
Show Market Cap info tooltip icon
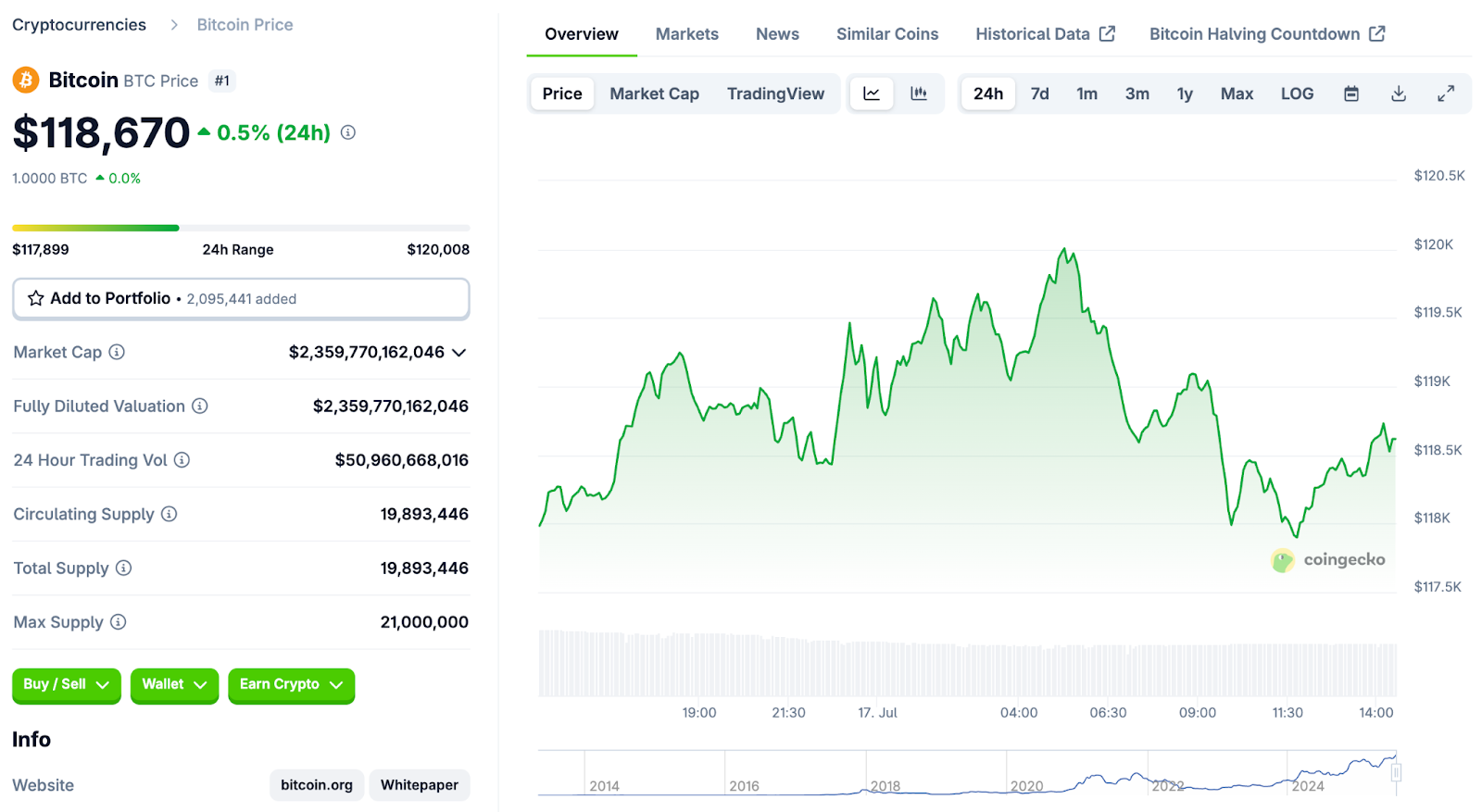(x=117, y=352)
